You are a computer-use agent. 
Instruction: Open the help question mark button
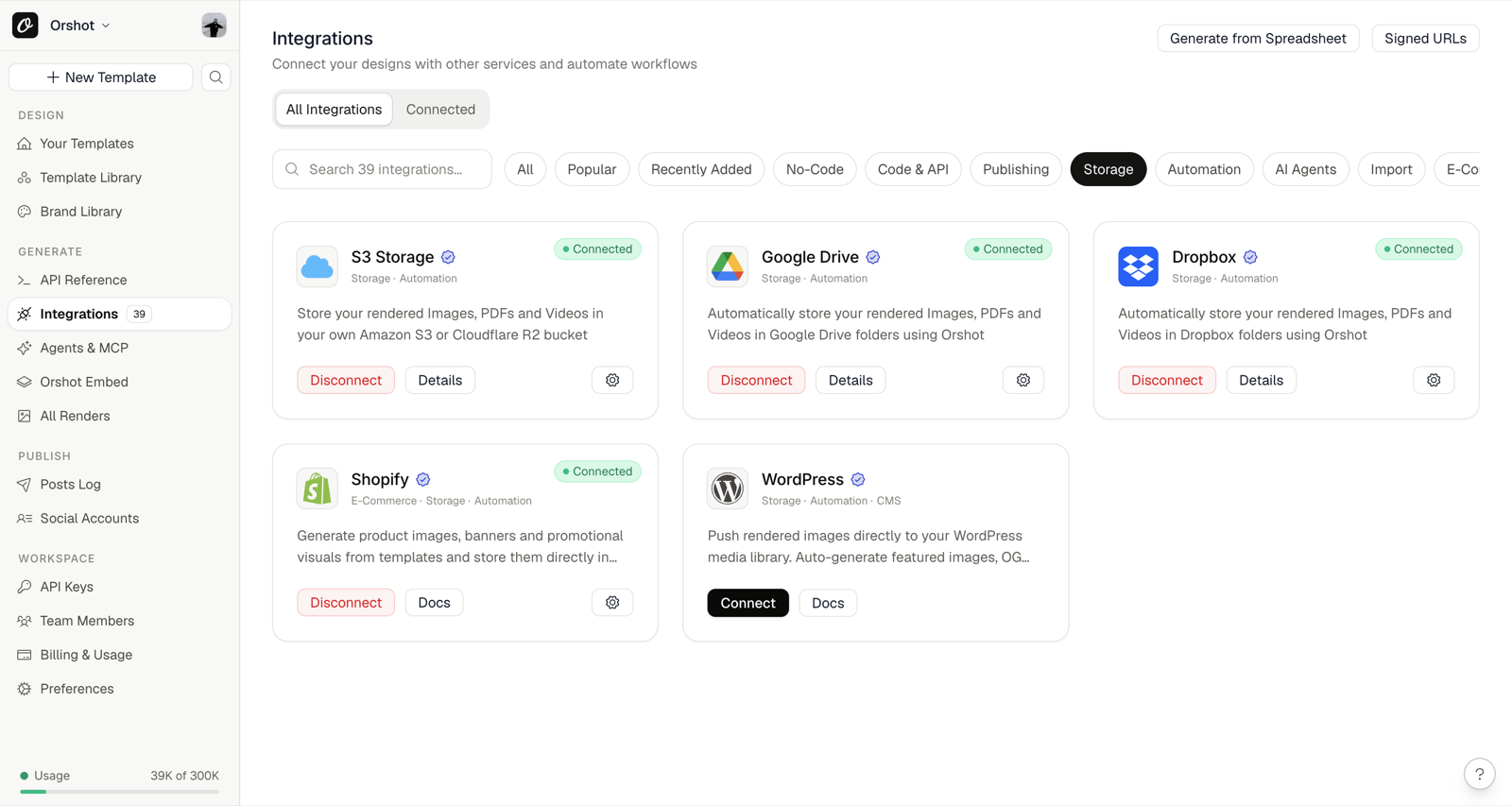pyautogui.click(x=1480, y=774)
